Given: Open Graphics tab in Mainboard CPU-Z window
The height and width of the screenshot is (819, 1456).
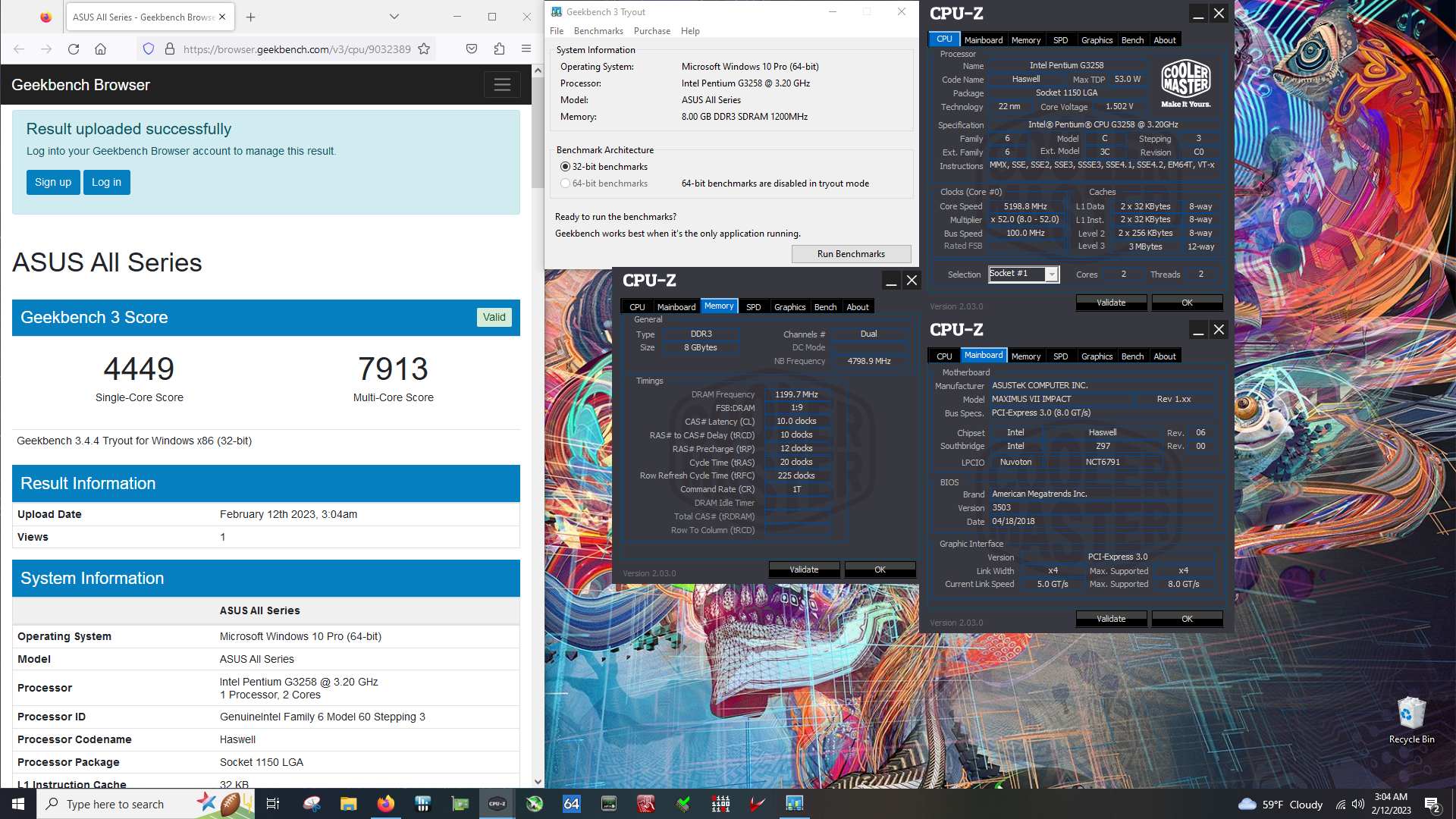Looking at the screenshot, I should coord(1097,356).
